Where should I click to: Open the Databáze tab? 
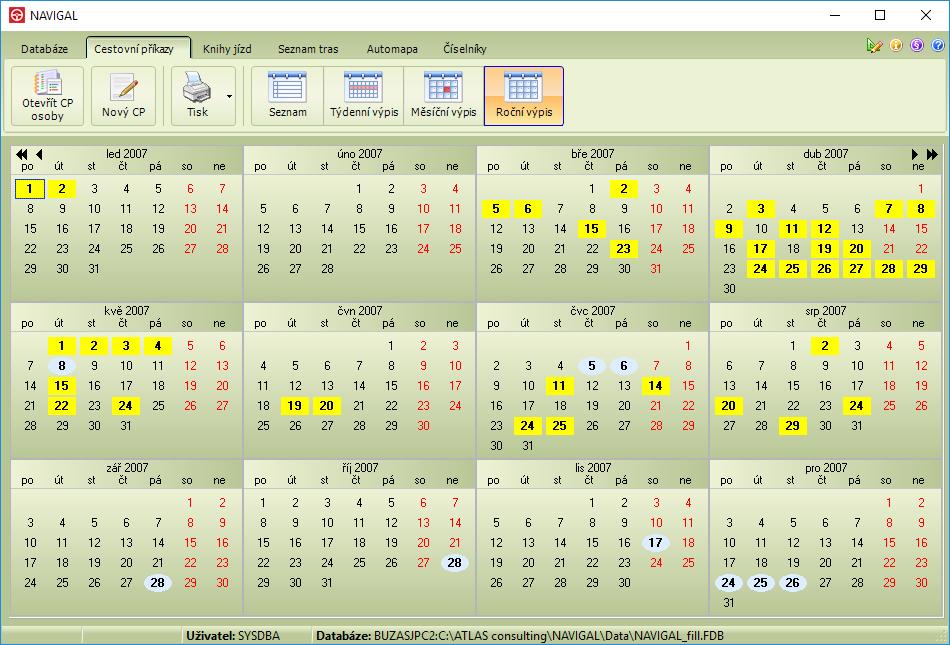pos(44,49)
